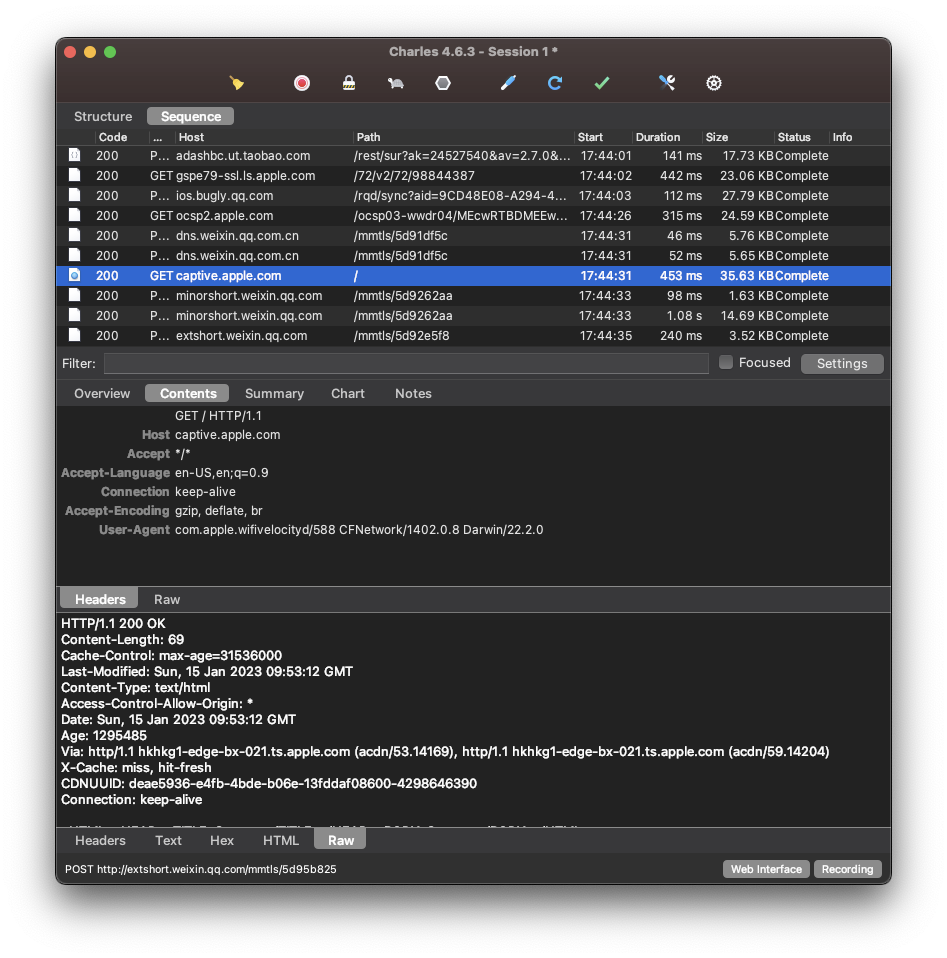947x958 pixels.
Task: Open the Chart tab
Action: coord(348,394)
